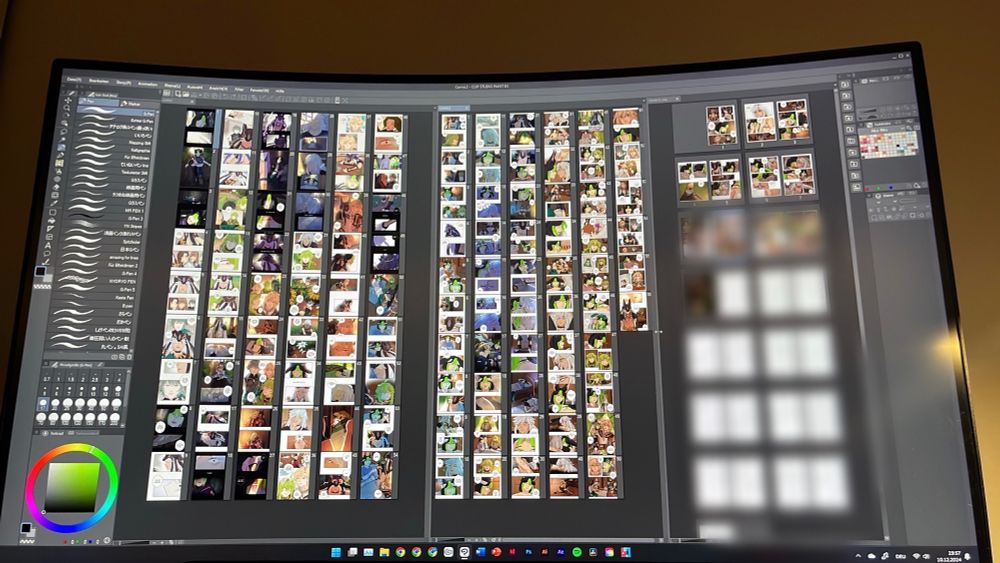Open the Datei menu

[74, 79]
